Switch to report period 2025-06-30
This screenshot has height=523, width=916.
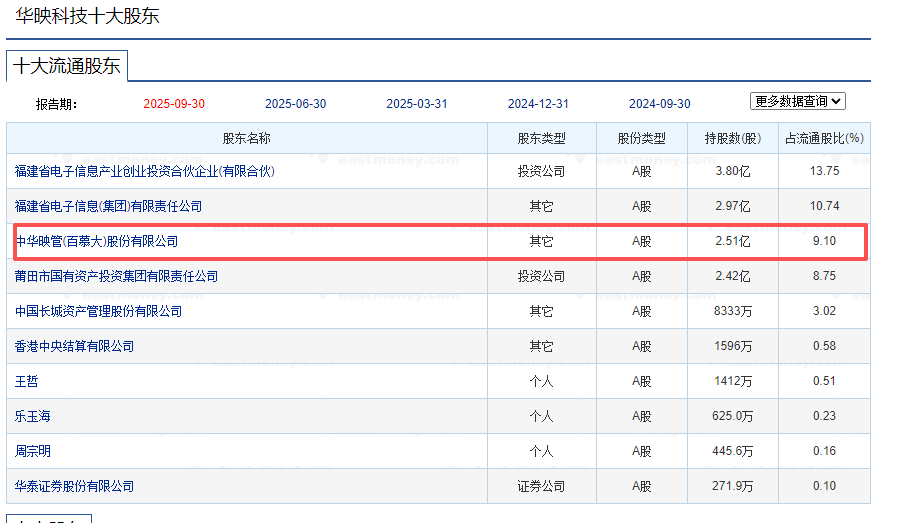click(x=296, y=104)
